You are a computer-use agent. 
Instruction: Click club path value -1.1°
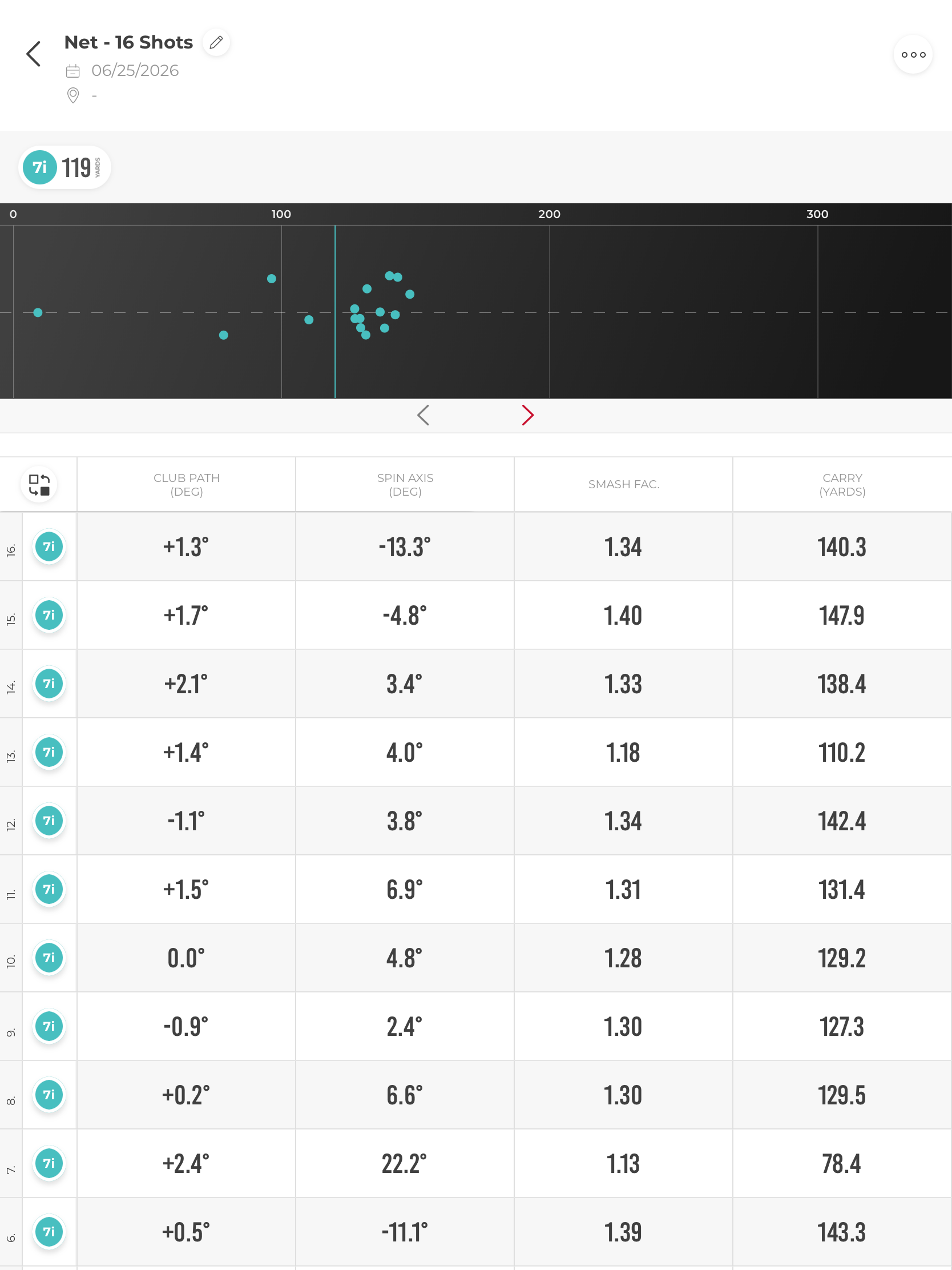tap(186, 821)
